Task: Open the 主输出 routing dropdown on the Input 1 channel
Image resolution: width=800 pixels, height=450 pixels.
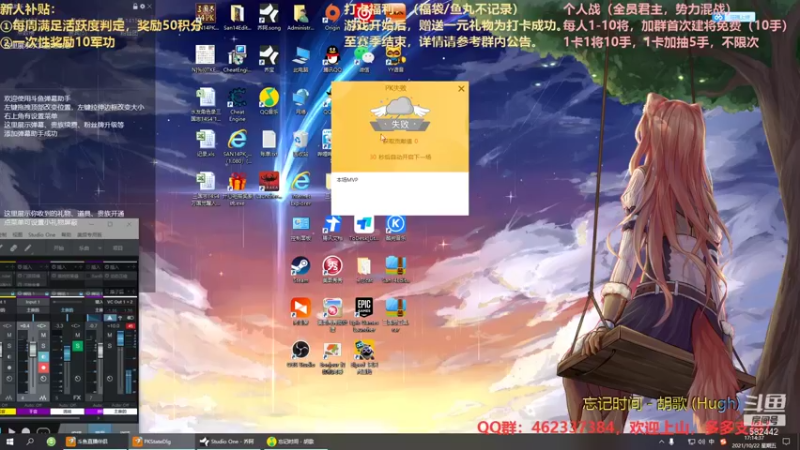Action: click(33, 310)
